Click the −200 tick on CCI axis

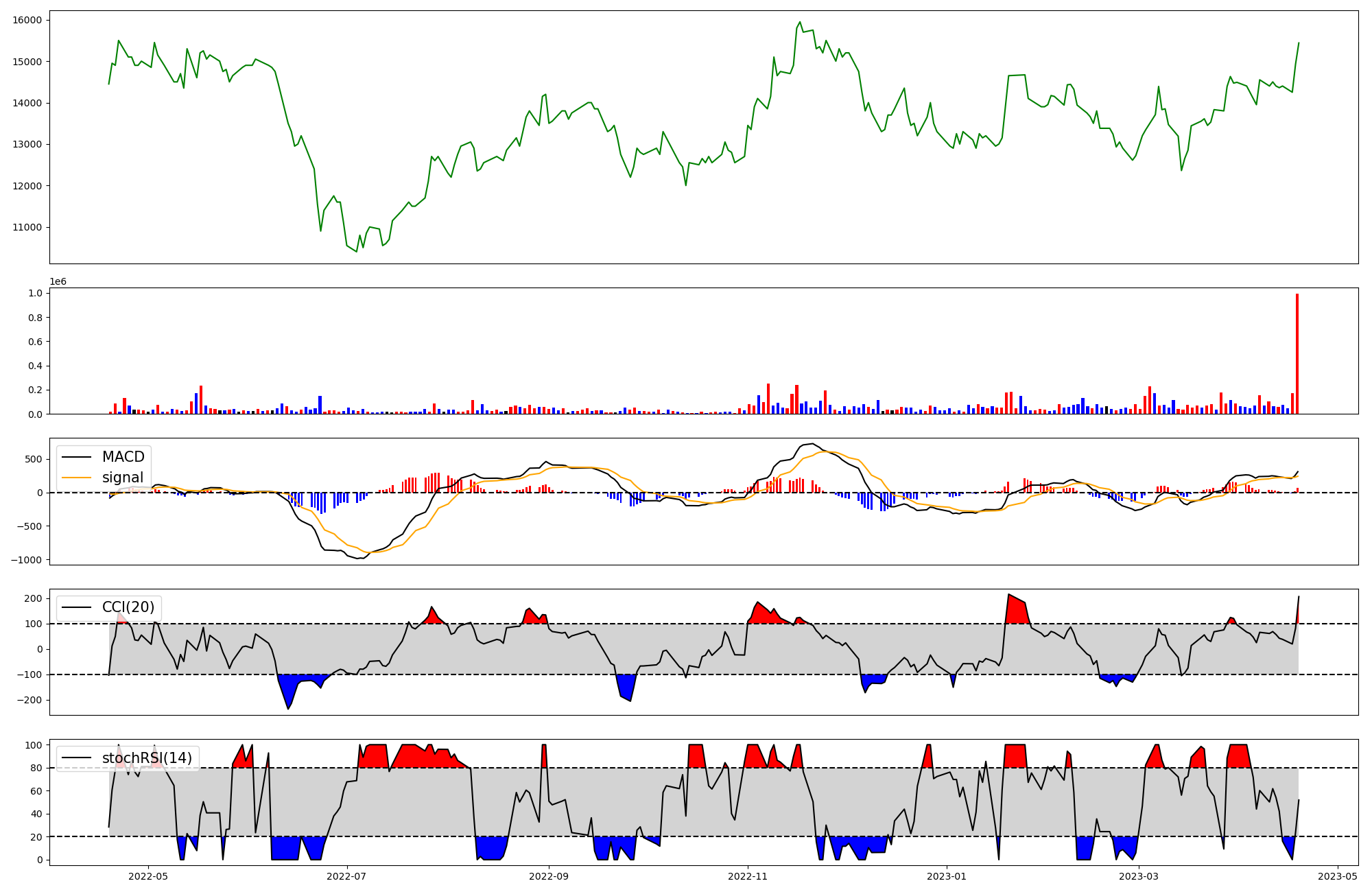pyautogui.click(x=29, y=700)
